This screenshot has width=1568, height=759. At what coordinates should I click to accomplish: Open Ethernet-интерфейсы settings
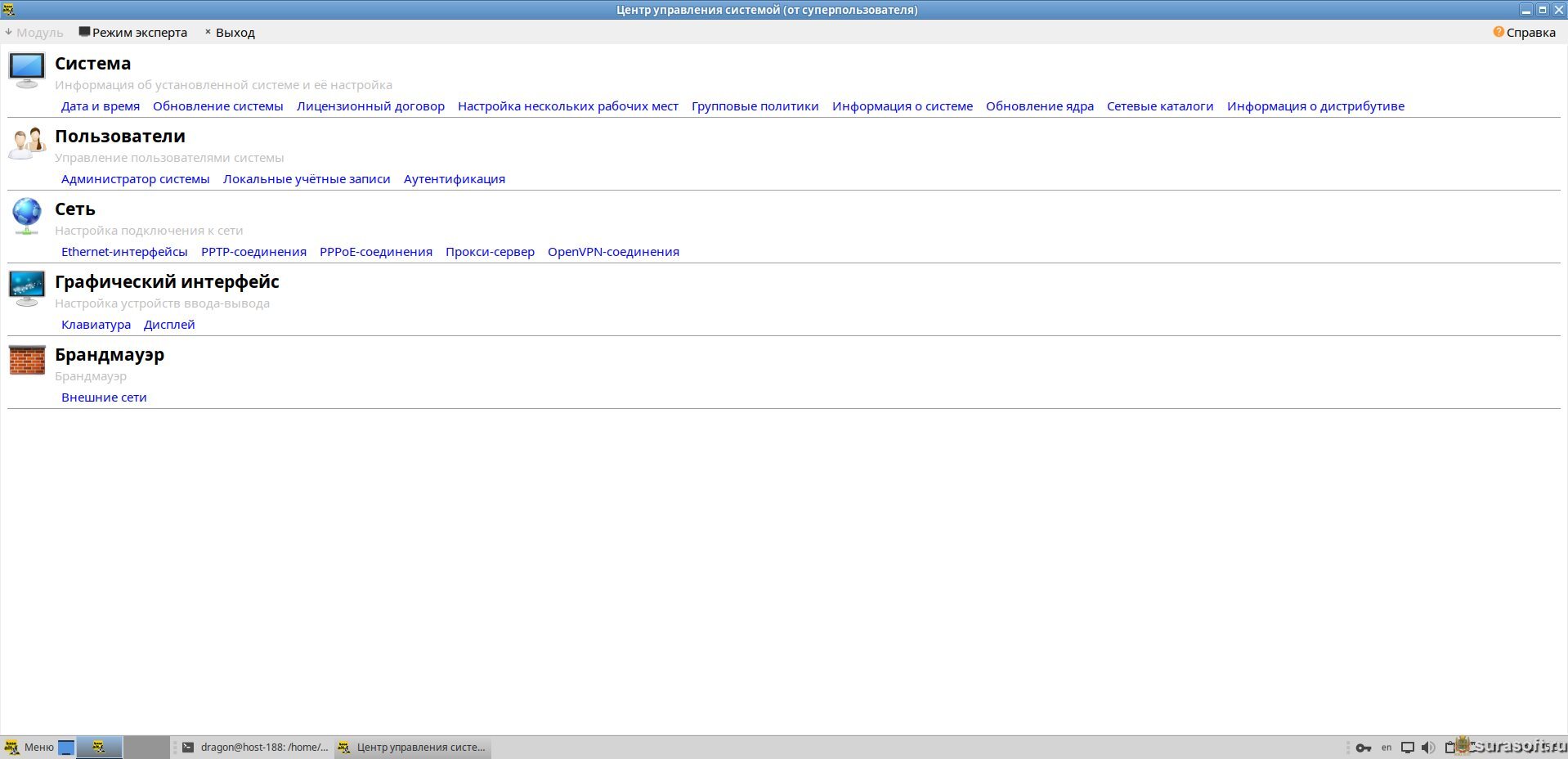coord(124,252)
